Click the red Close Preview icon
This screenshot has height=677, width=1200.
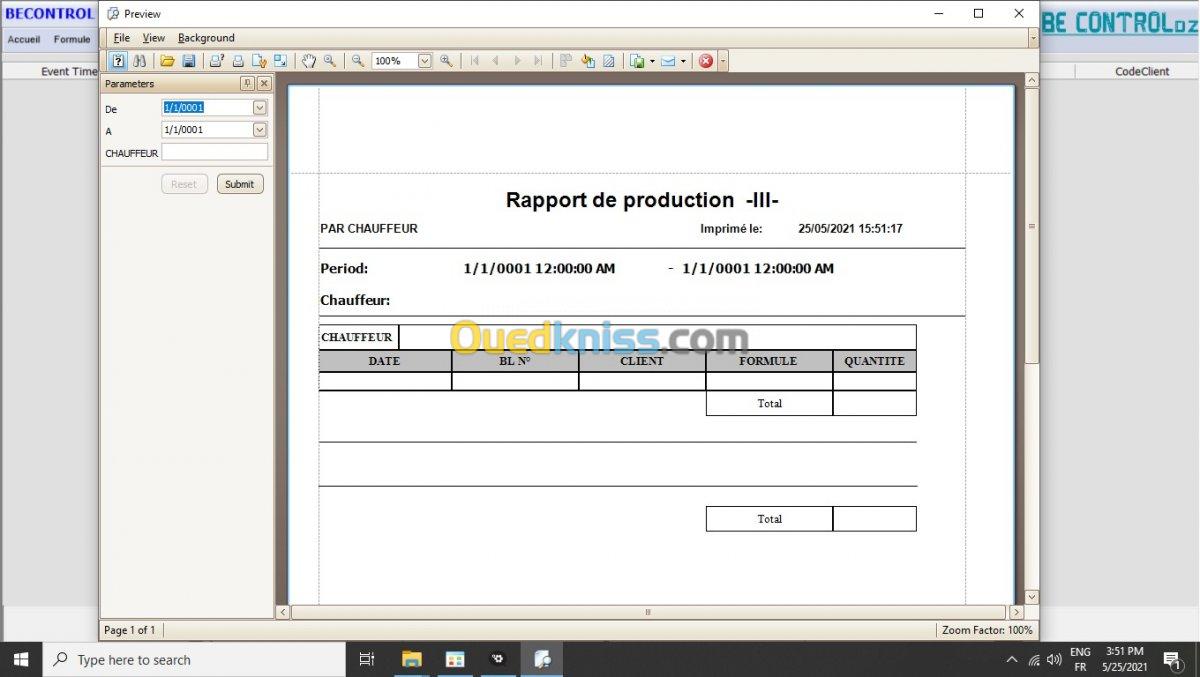pos(706,61)
